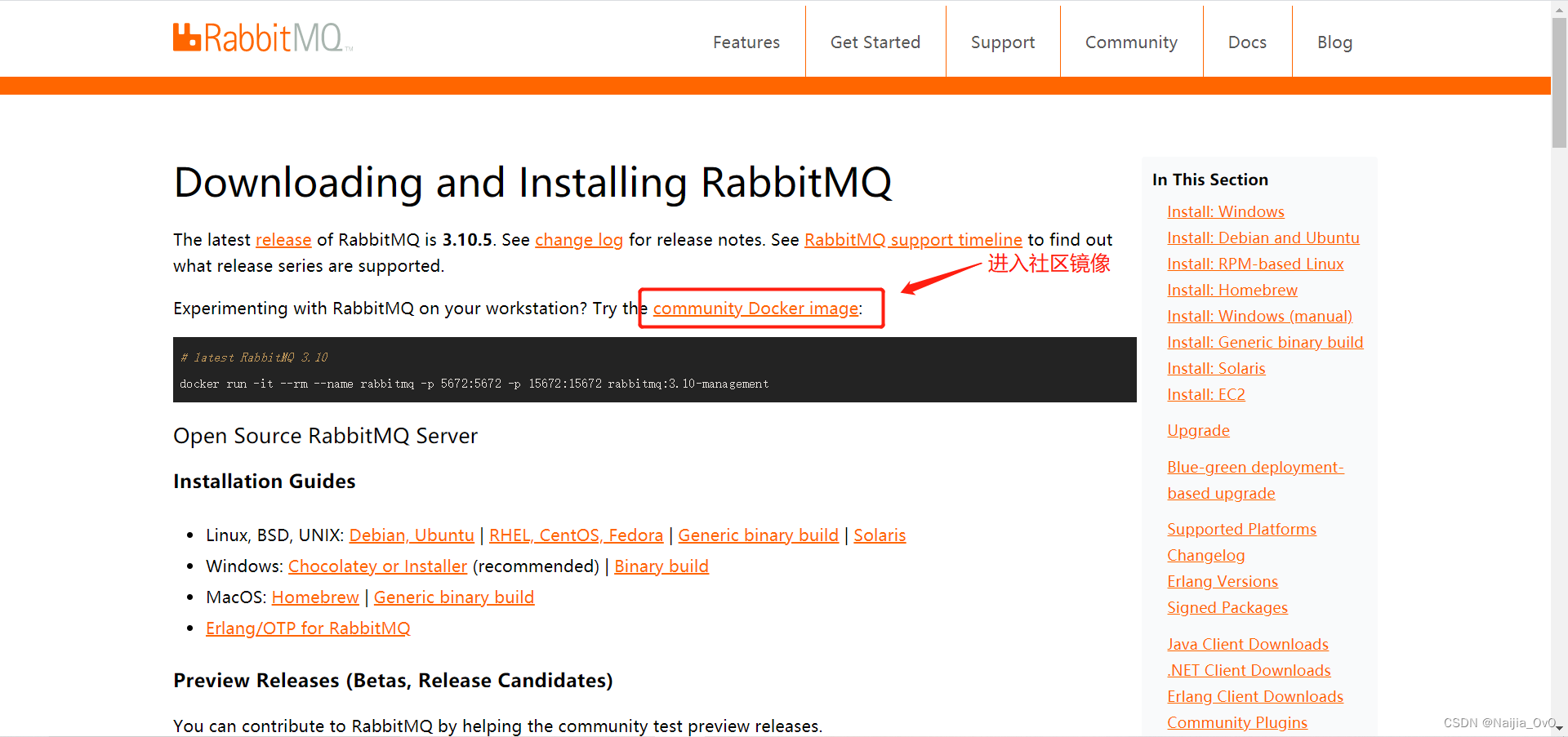
Task: Go to Install: RPM-based Linux
Action: click(1255, 264)
